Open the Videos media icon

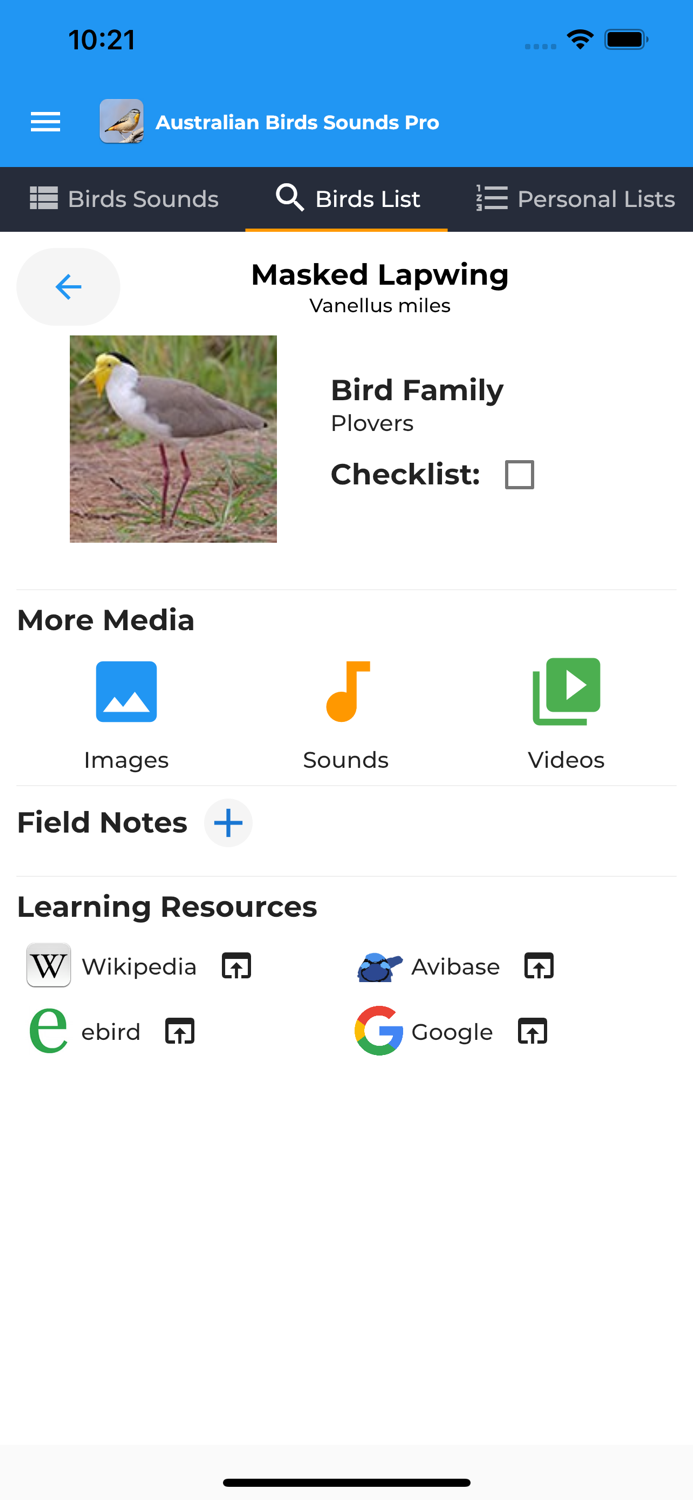(x=566, y=691)
